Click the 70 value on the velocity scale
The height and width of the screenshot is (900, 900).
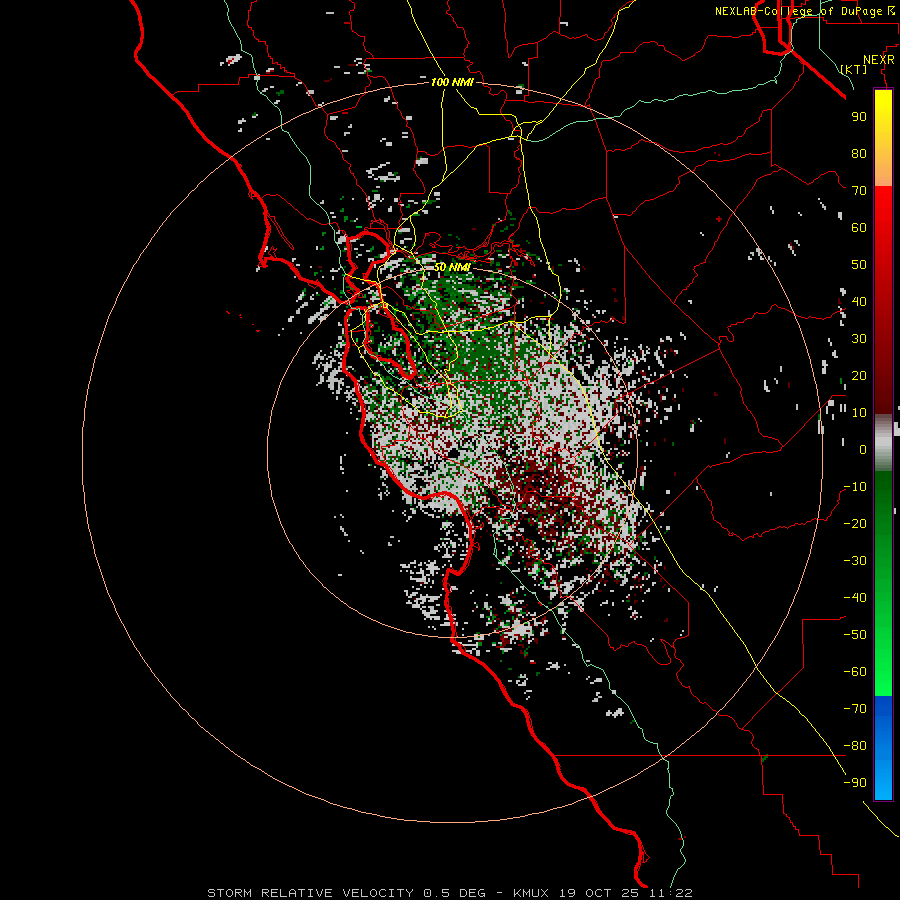pos(859,191)
